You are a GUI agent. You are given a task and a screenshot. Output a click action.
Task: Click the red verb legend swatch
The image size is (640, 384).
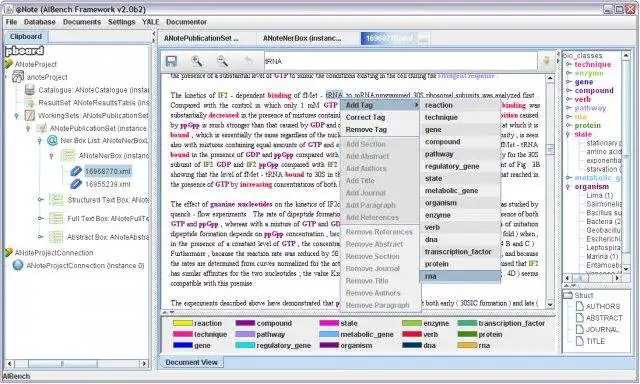click(411, 334)
